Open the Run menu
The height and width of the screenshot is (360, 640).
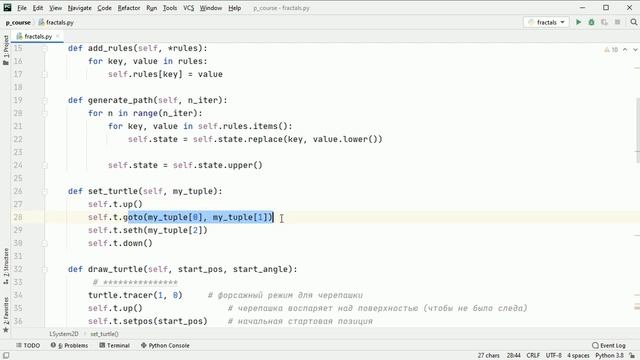(151, 8)
